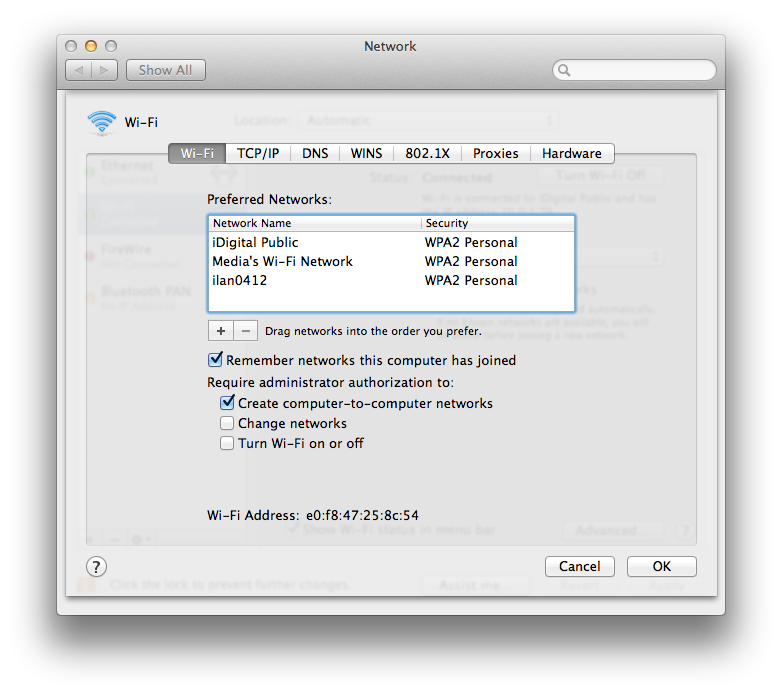Click Cancel to dismiss the sheet

point(580,566)
